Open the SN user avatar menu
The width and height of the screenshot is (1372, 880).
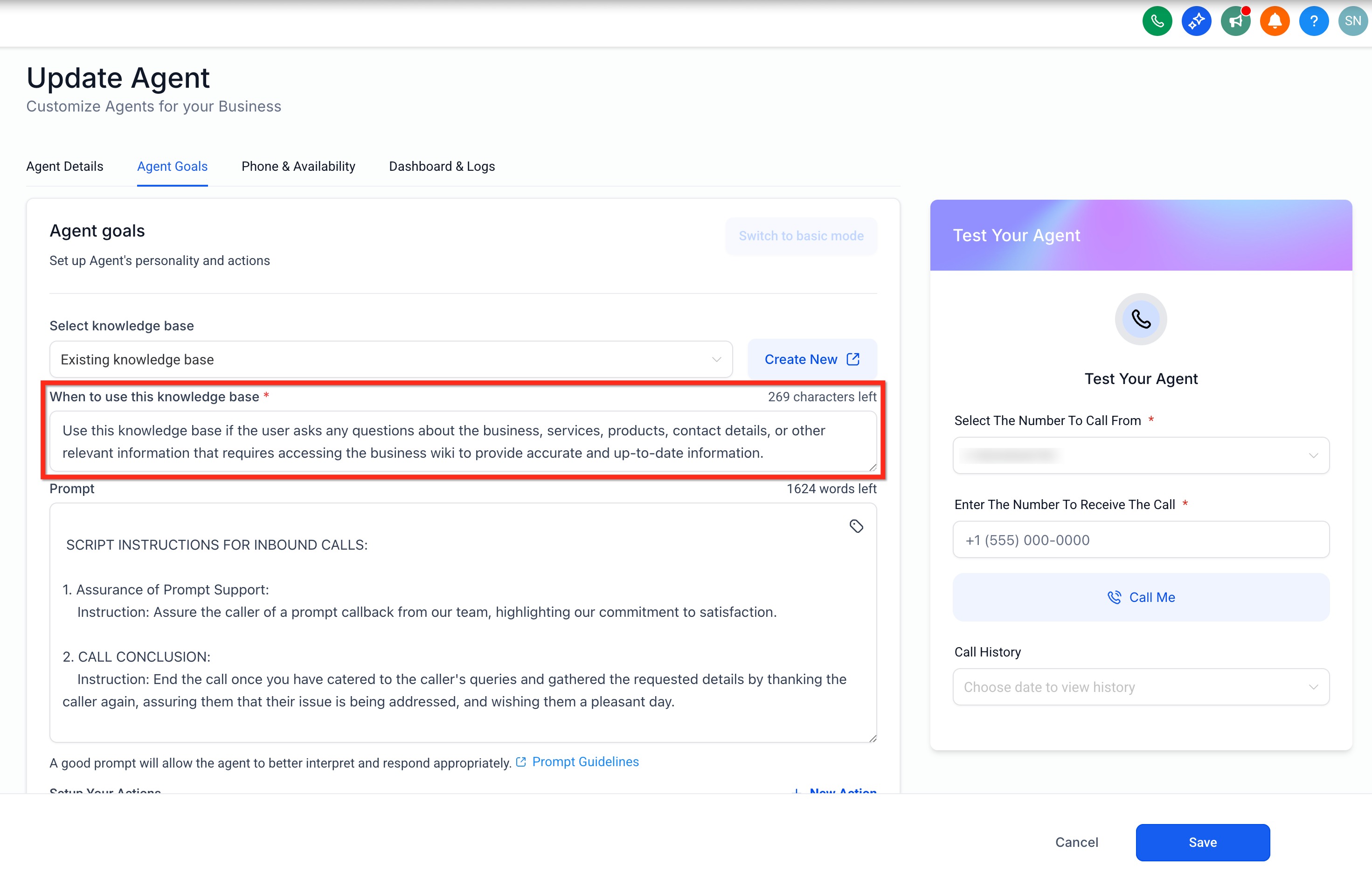coord(1352,22)
